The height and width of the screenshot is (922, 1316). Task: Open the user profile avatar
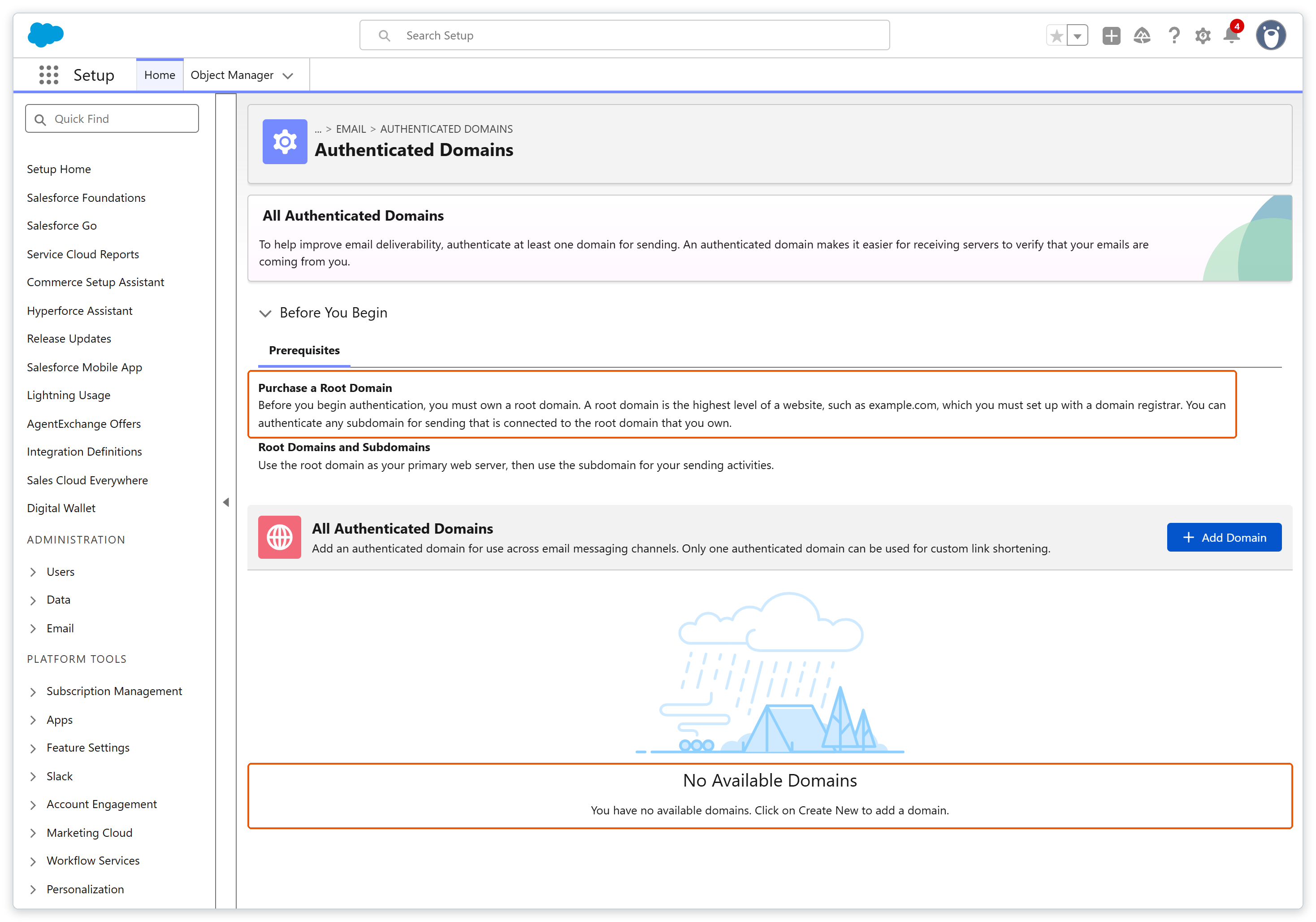pyautogui.click(x=1271, y=35)
